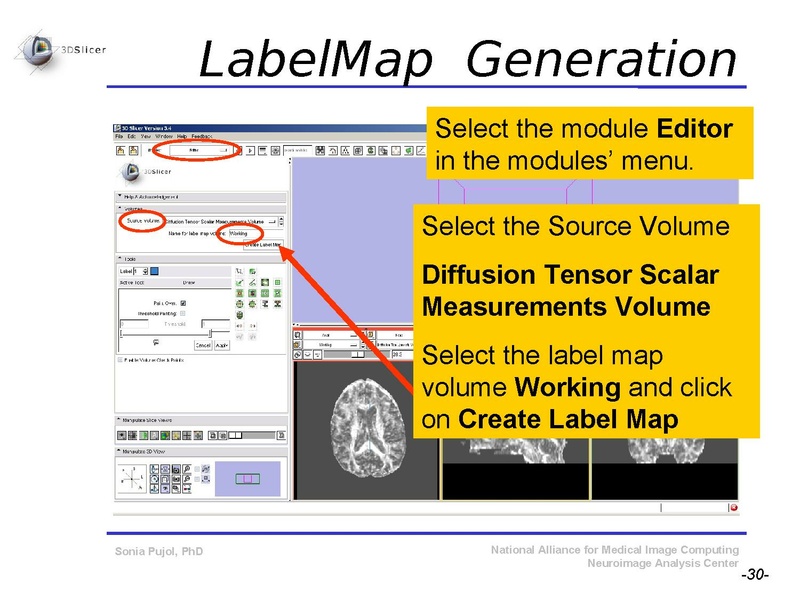Toggle the Threshold Painting checkbox

[x=182, y=314]
